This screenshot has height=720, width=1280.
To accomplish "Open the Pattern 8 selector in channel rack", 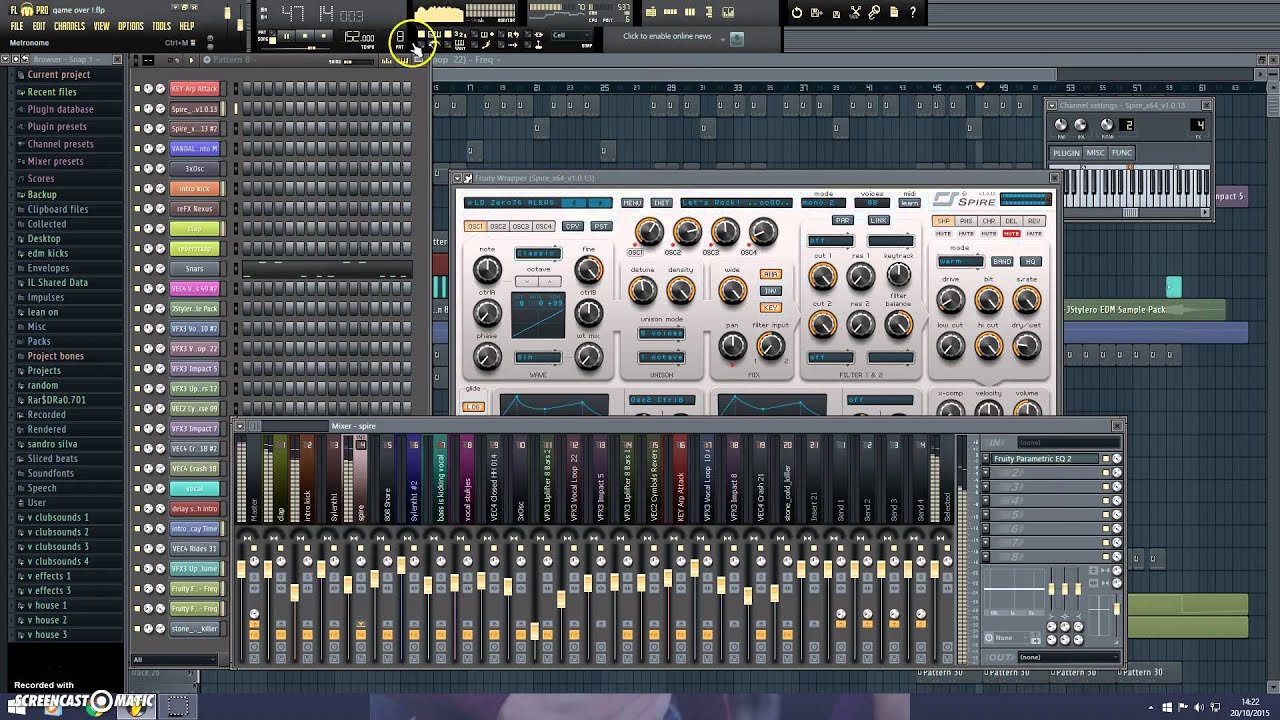I will click(232, 59).
